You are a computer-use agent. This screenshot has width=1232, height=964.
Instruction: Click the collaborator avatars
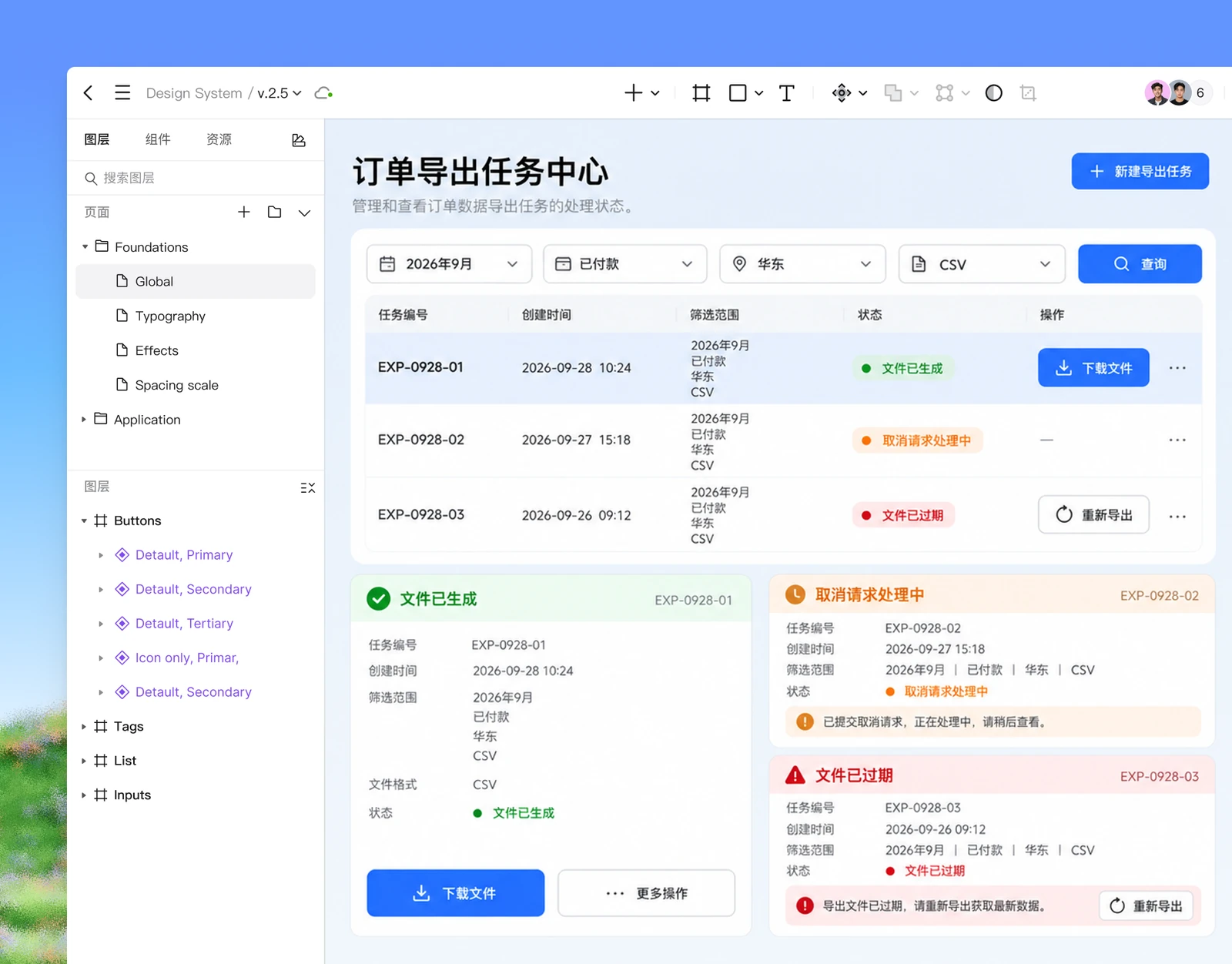1168,93
